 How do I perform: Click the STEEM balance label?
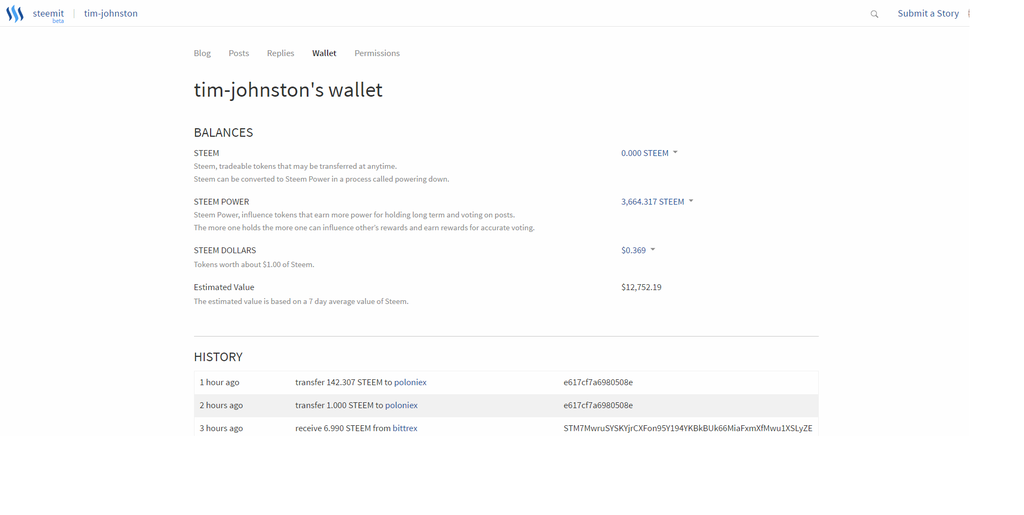pos(206,153)
